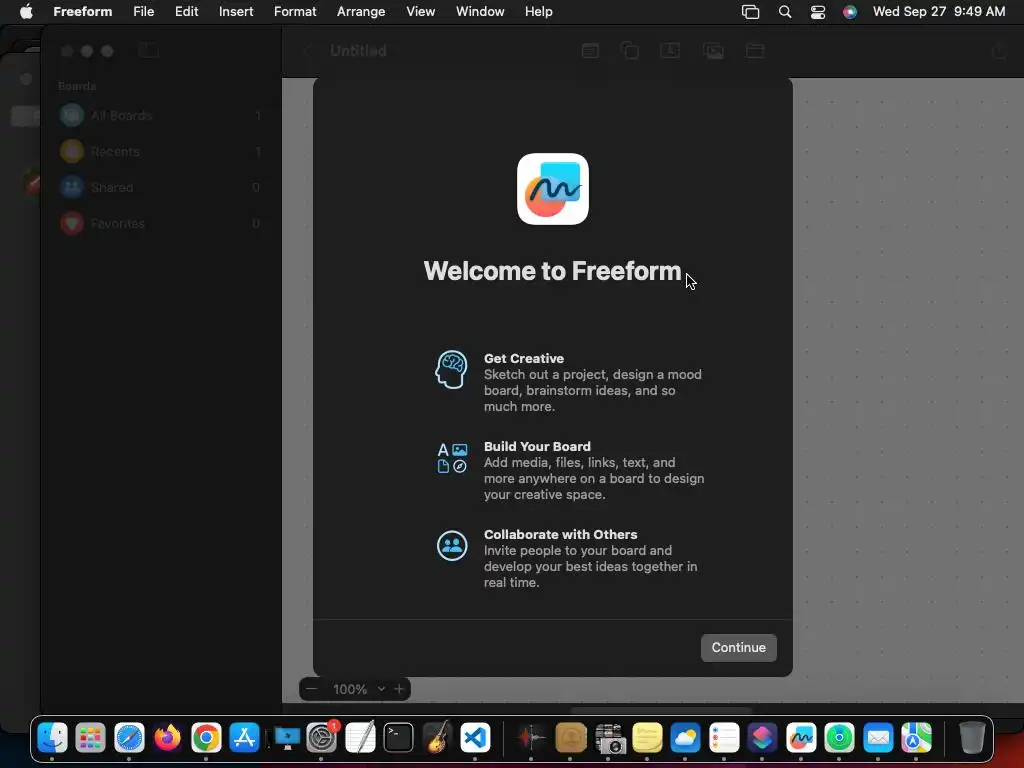Open the photos and media toolbar icon
Image resolution: width=1024 pixels, height=768 pixels.
tap(713, 51)
